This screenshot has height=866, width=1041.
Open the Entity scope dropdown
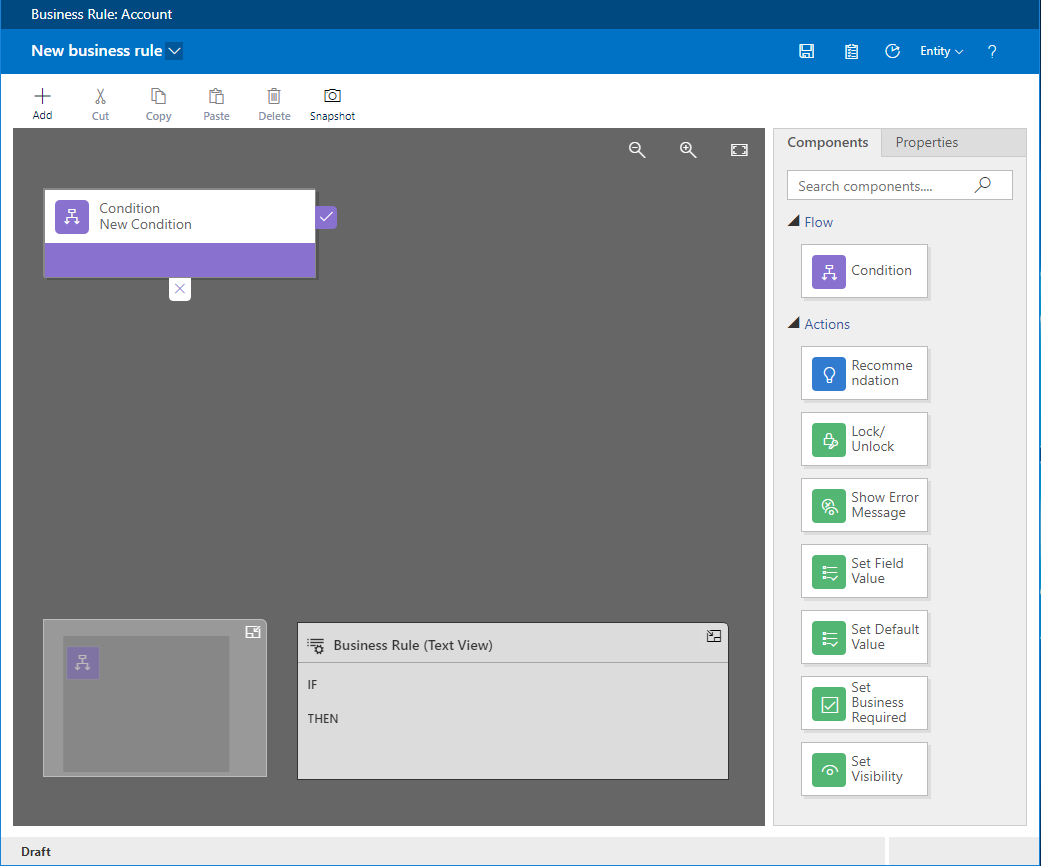[x=941, y=51]
